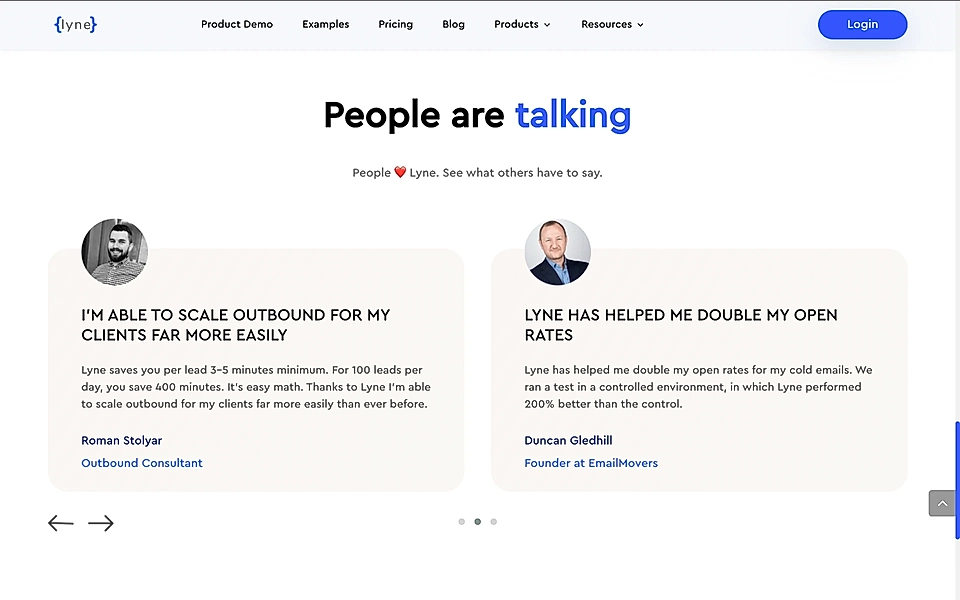Click Roman Stolyar's profile photo
The width and height of the screenshot is (960, 600).
(114, 251)
